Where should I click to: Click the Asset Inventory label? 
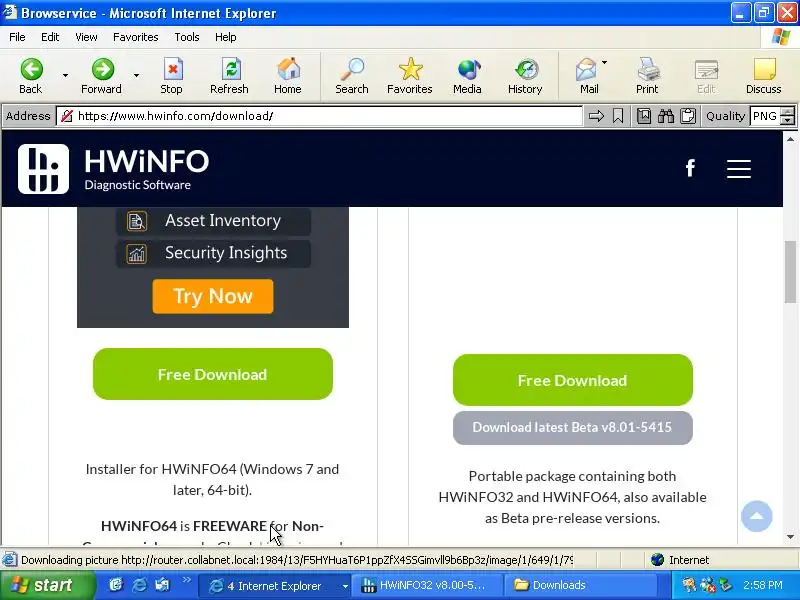pyautogui.click(x=223, y=220)
